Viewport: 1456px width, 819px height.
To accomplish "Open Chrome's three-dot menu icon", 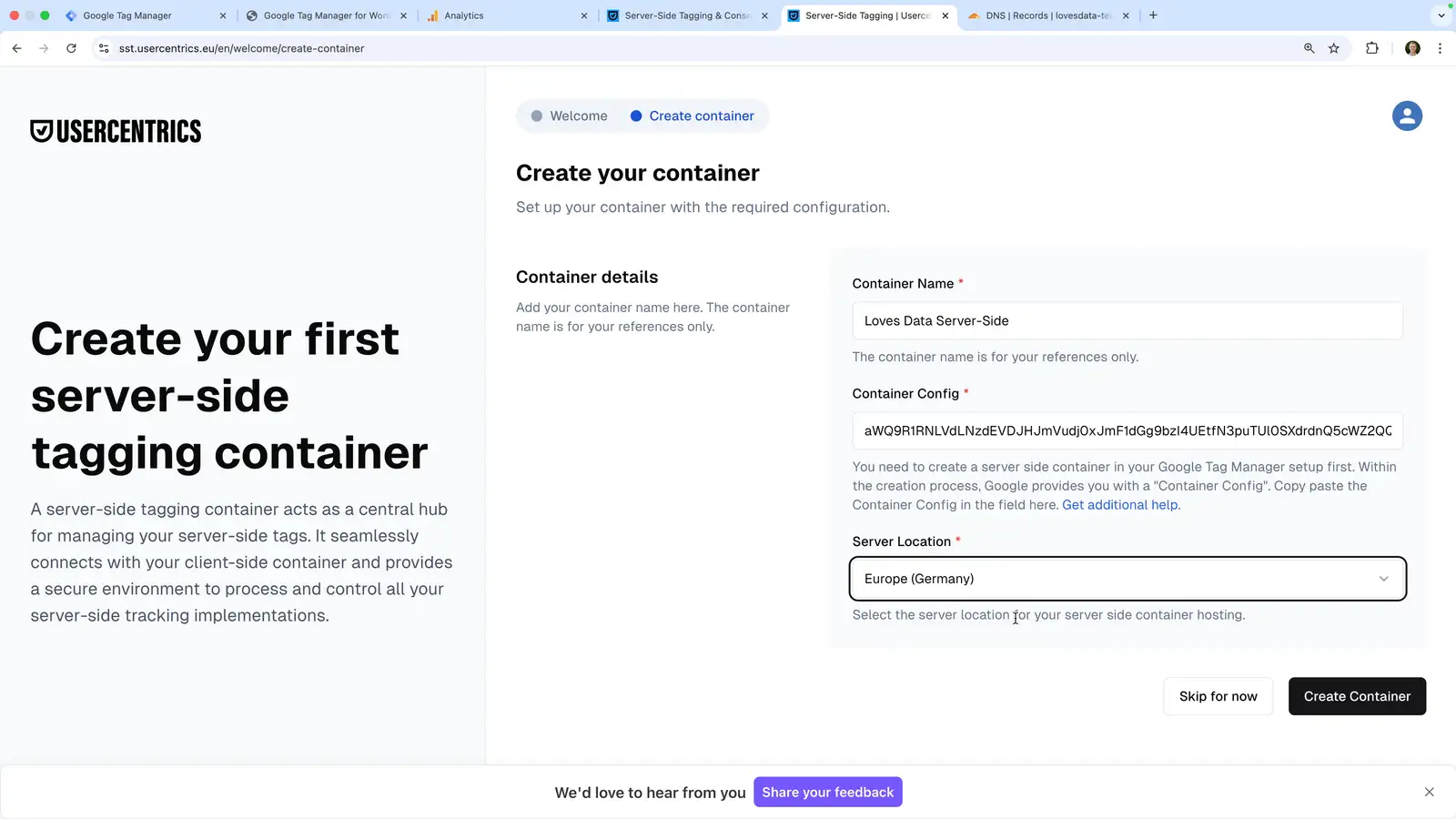I will tap(1441, 48).
